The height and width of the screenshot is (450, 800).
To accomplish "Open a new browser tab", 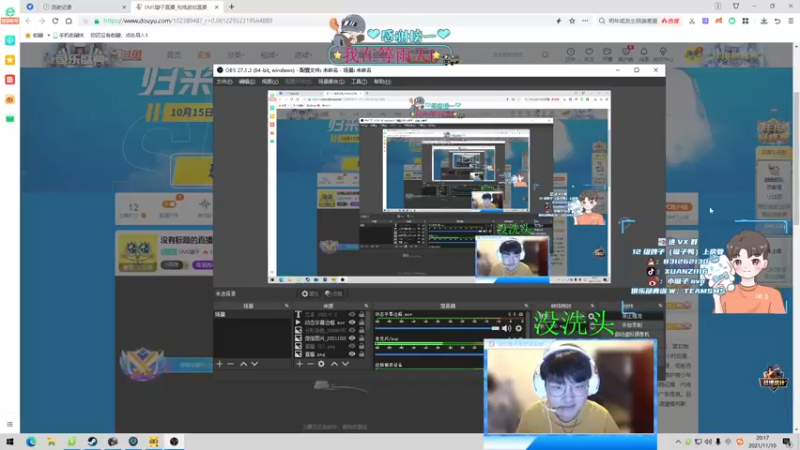I will tap(232, 7).
